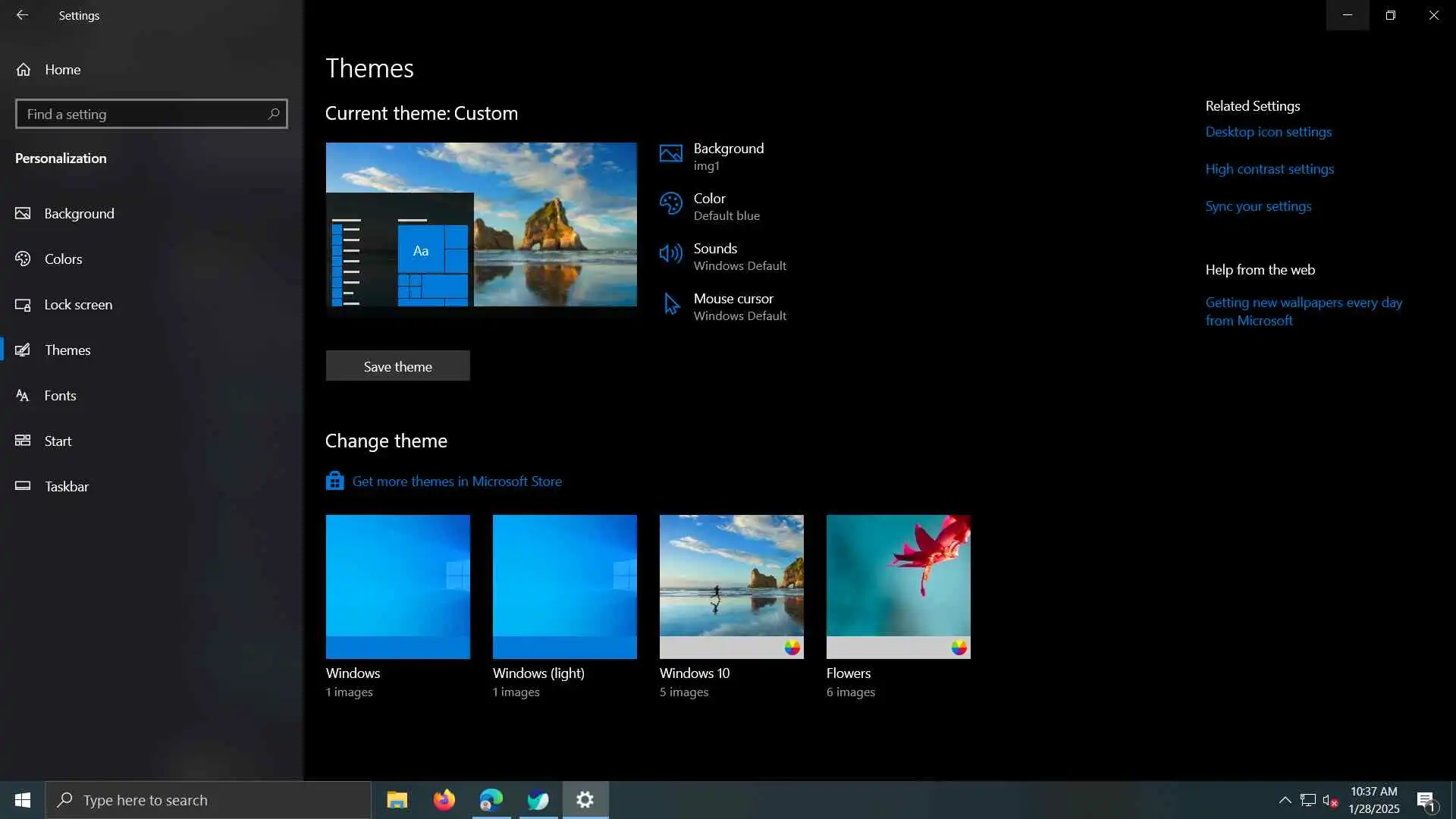Screen dimensions: 1456x819
Task: Go to the Fonts section
Action: [x=60, y=396]
